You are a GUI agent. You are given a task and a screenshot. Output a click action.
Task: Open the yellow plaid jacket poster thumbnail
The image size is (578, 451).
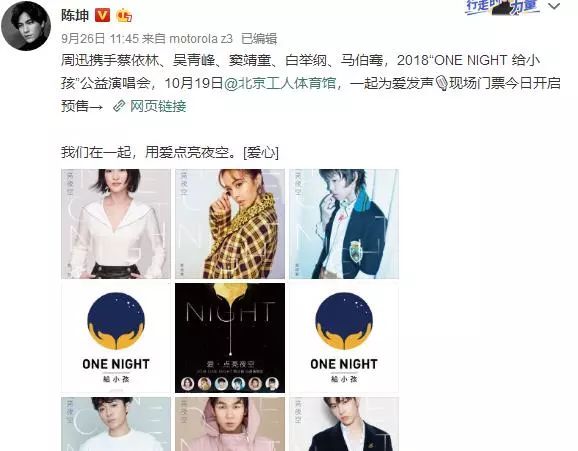point(230,224)
